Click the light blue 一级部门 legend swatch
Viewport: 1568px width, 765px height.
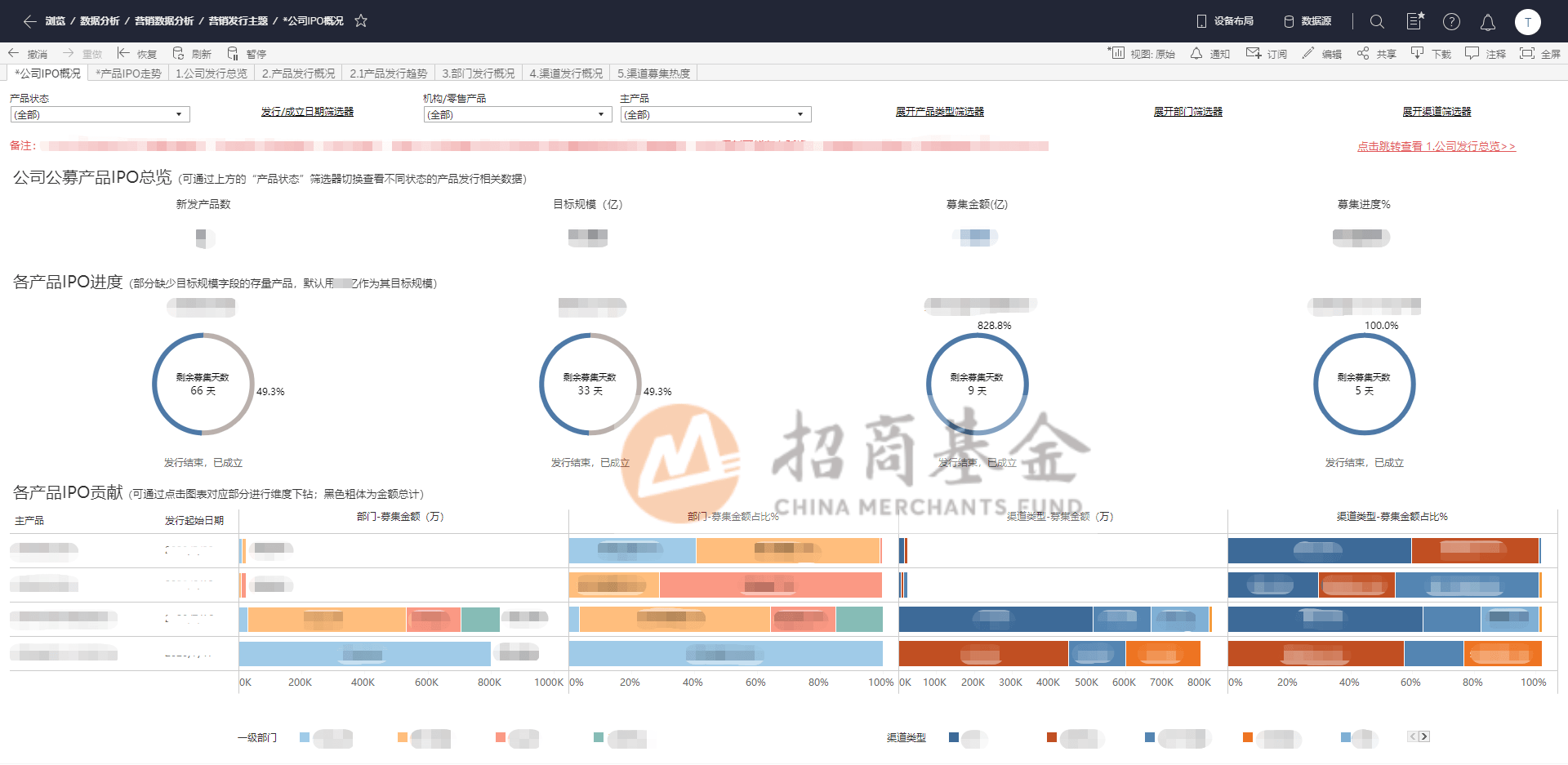[x=305, y=737]
